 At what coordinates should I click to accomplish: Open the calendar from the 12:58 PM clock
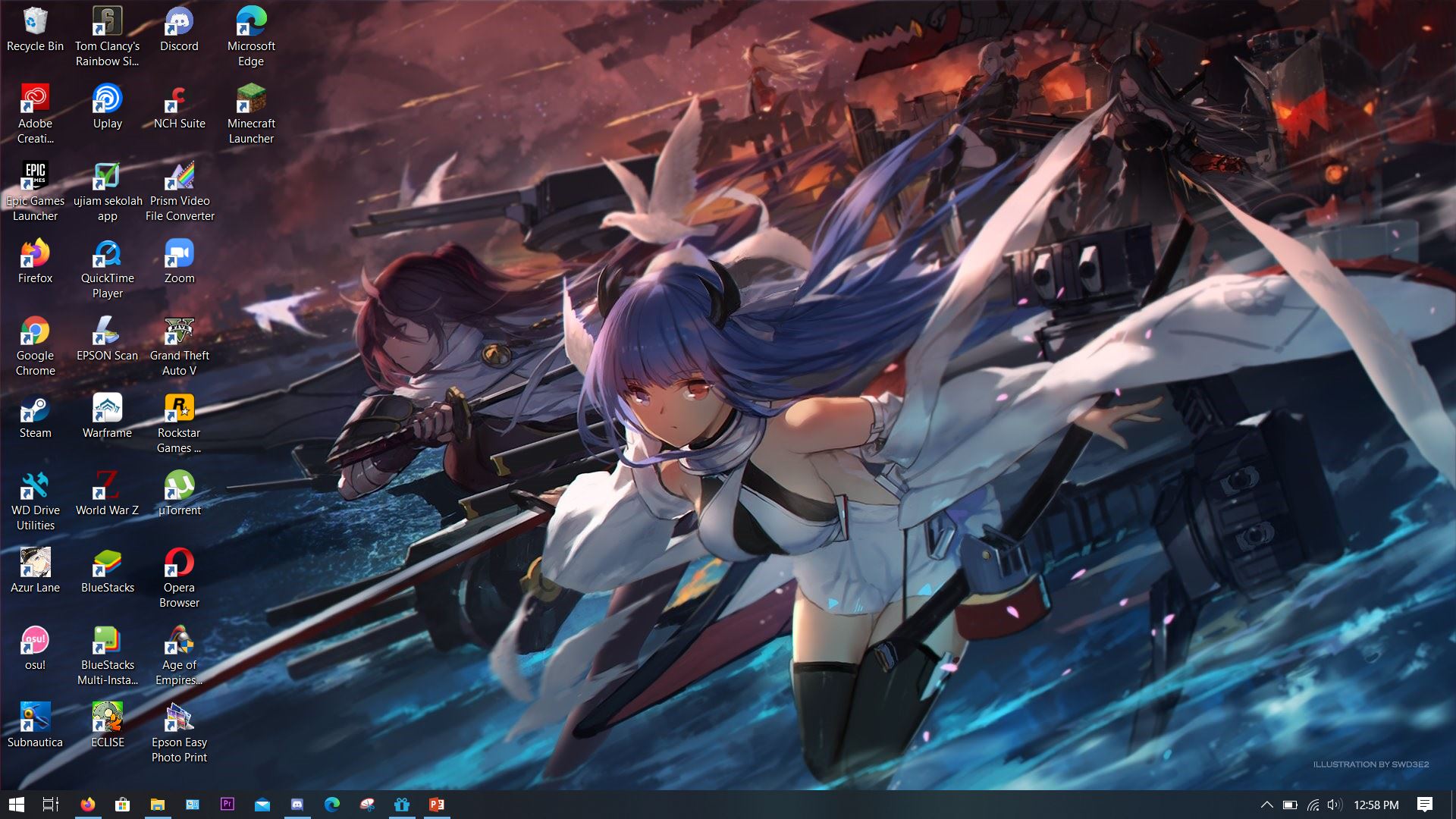(1376, 805)
